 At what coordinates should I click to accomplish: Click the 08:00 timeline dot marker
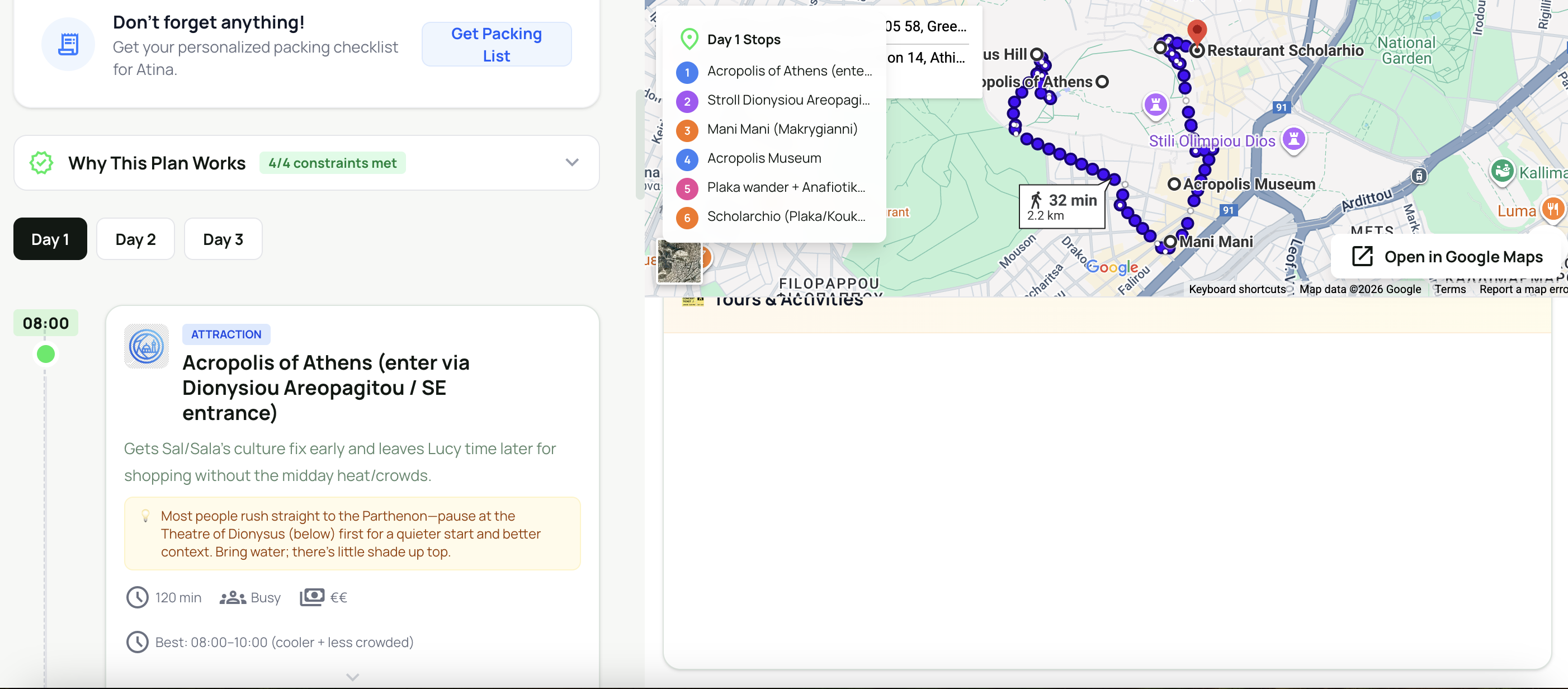click(x=46, y=354)
